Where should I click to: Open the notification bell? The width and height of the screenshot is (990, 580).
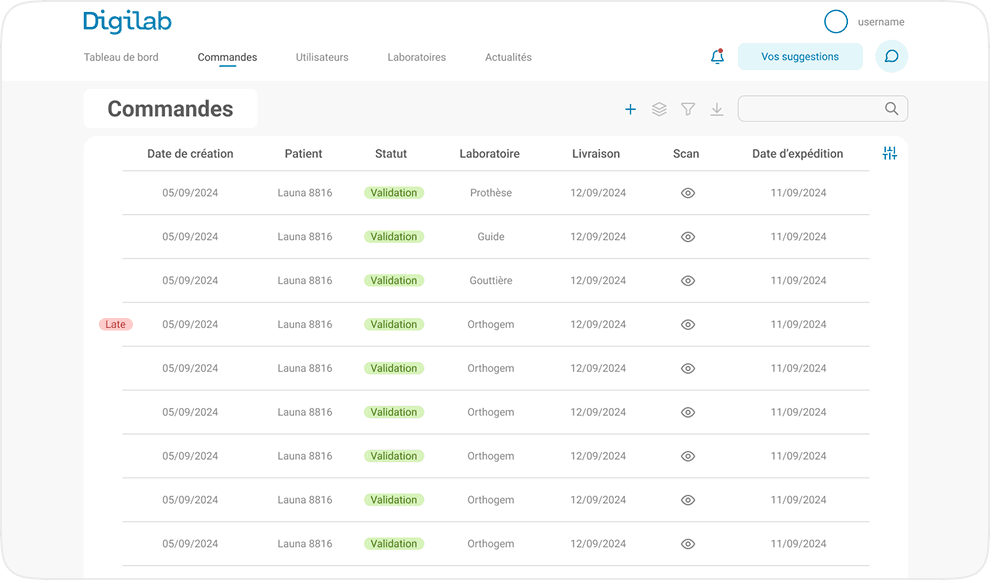pos(717,57)
